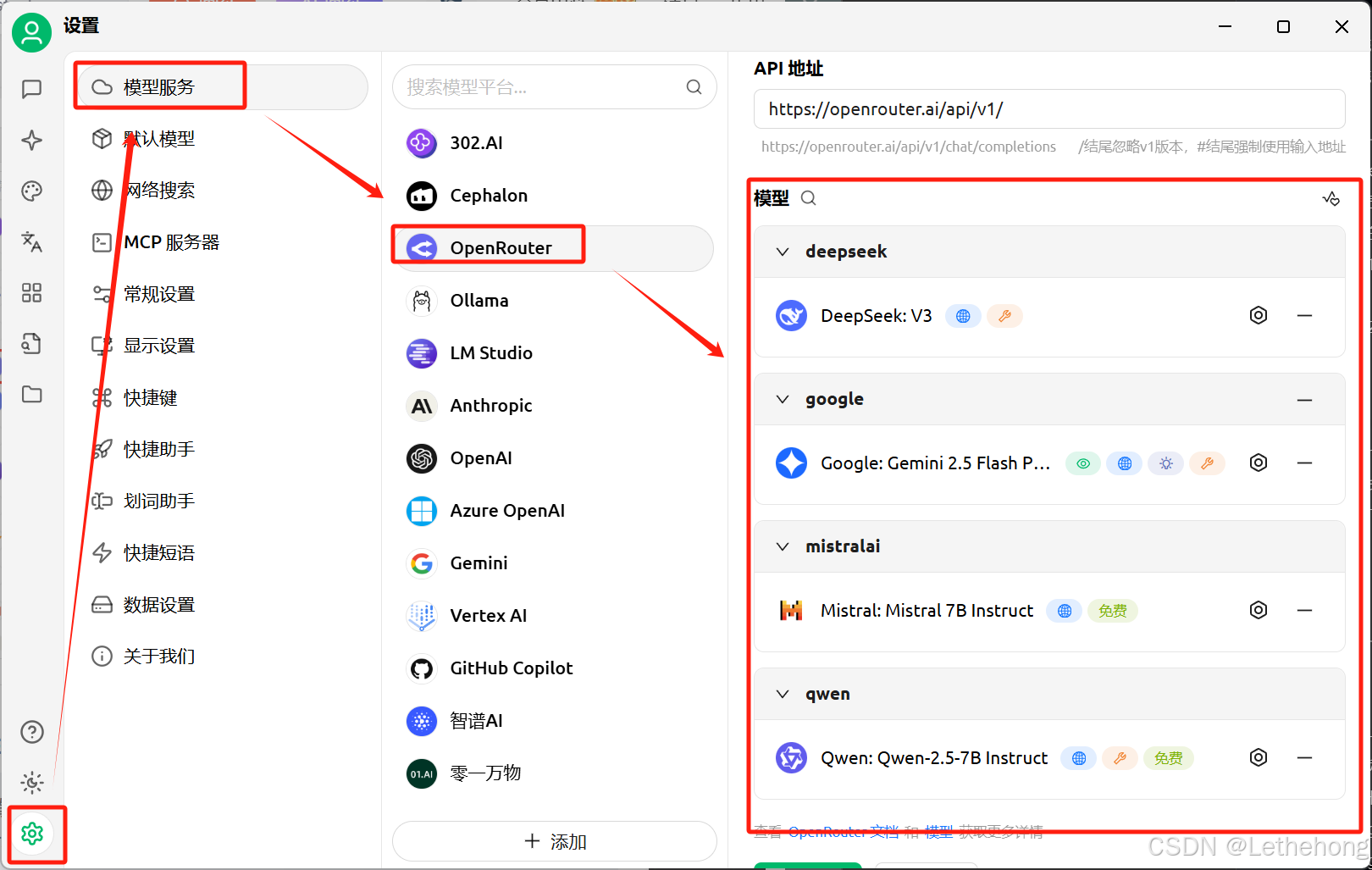Open the mini apps grid icon
This screenshot has width=1372, height=870.
(32, 292)
